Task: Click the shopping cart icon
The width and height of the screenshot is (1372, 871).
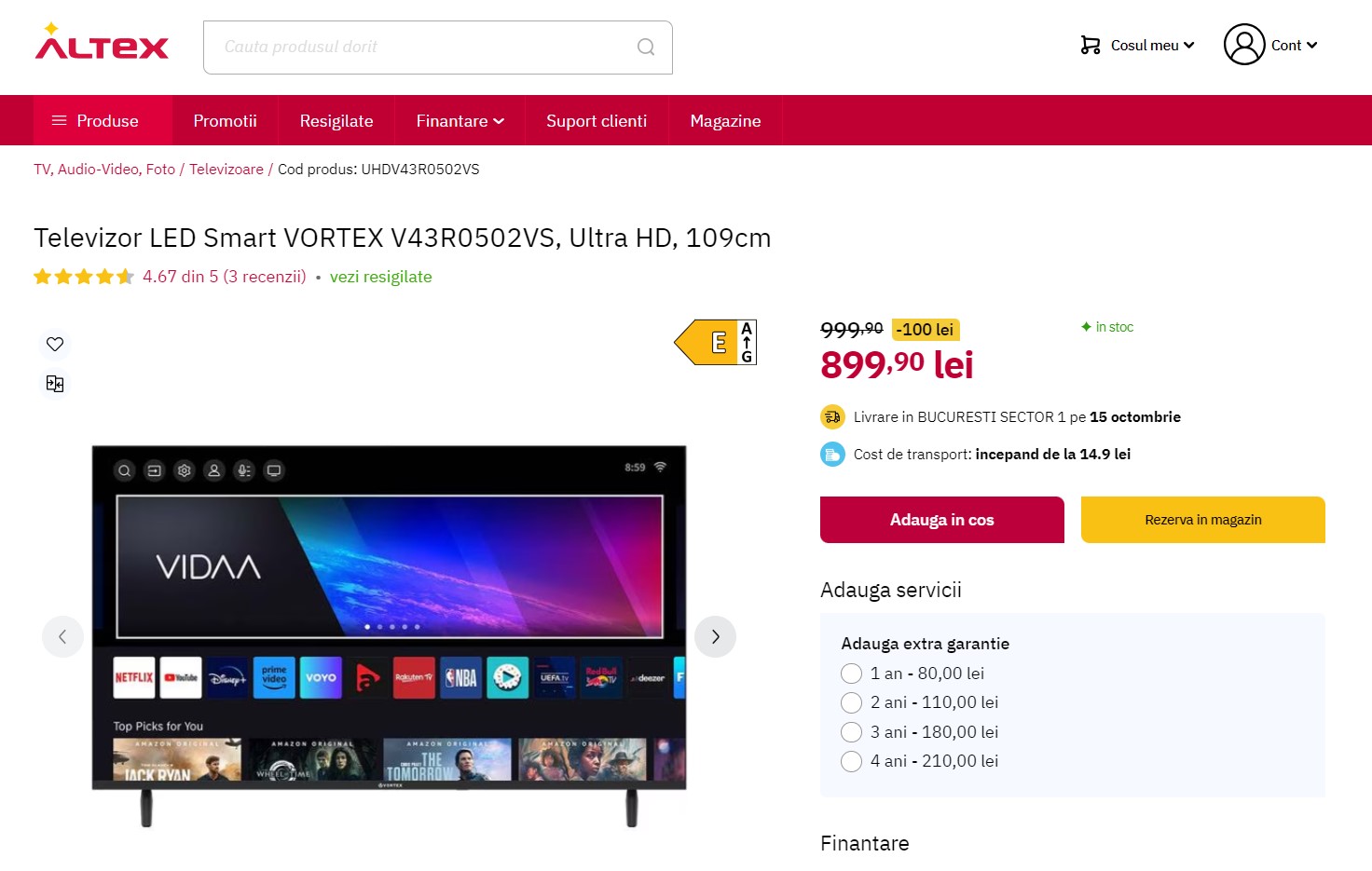Action: pos(1091,45)
